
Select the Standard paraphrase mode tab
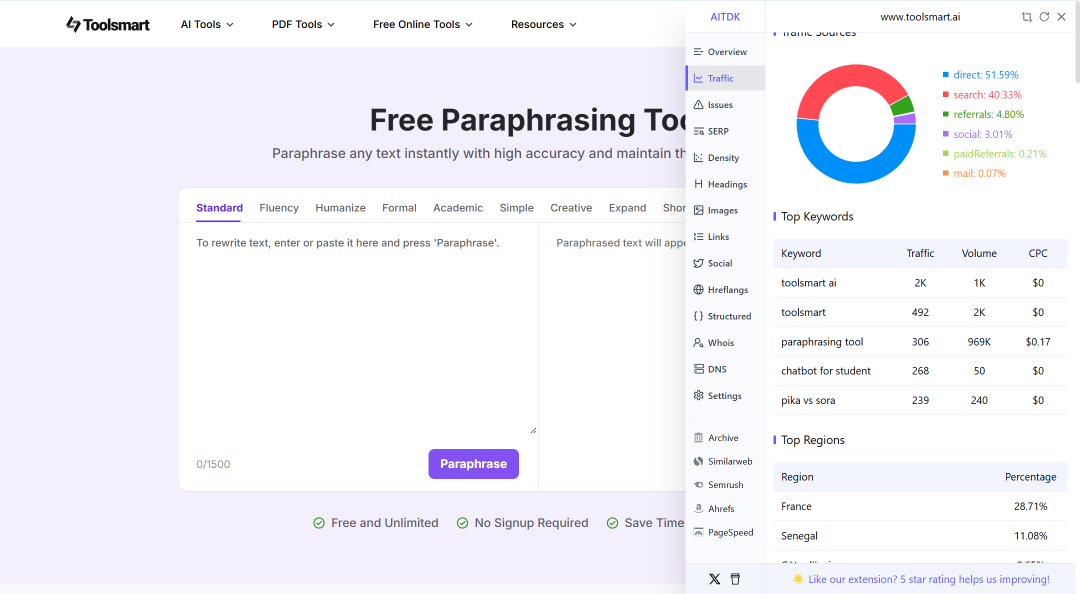click(x=219, y=207)
